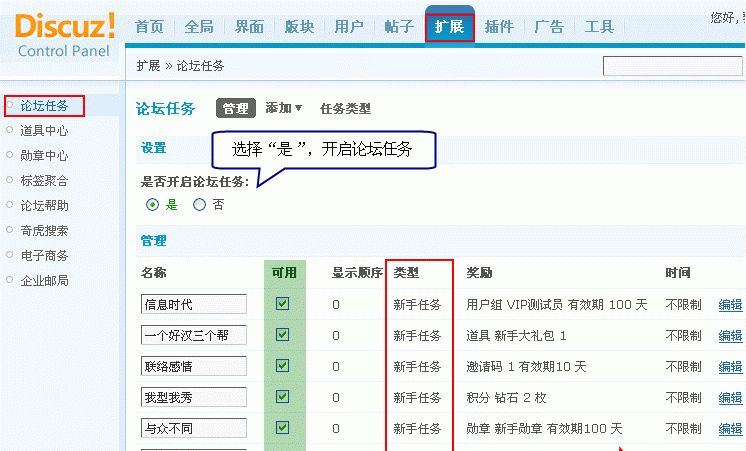
Task: Click the 奖励 column header
Action: click(479, 273)
